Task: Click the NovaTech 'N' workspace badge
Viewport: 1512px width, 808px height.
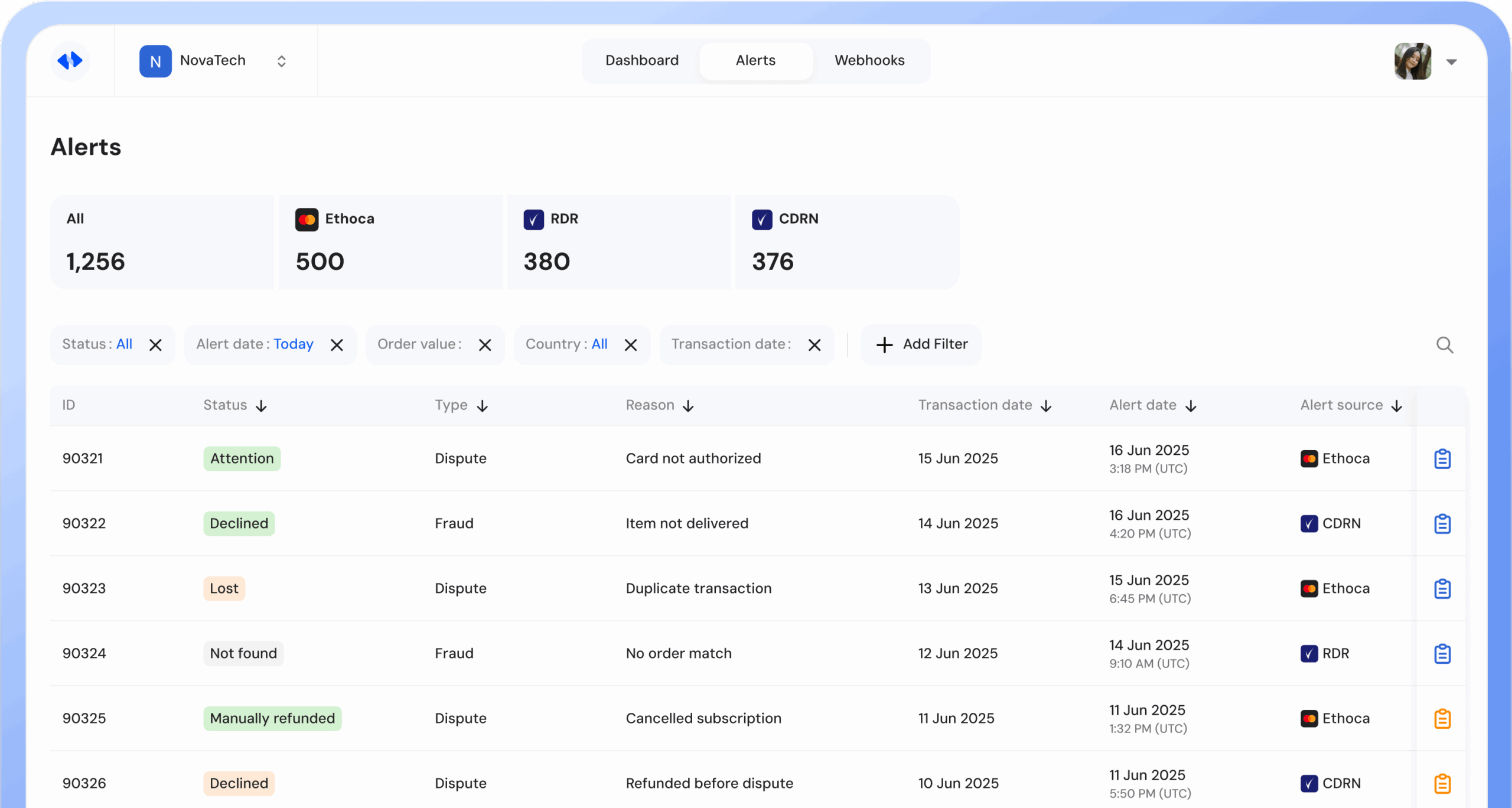Action: click(x=155, y=61)
